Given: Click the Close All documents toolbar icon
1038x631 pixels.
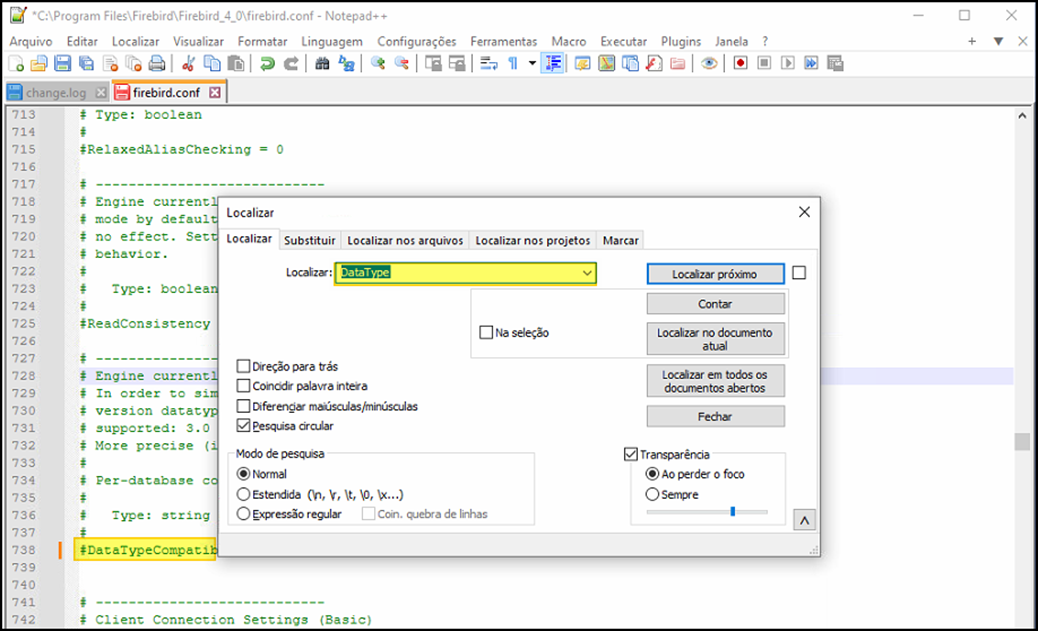Looking at the screenshot, I should pyautogui.click(x=134, y=64).
